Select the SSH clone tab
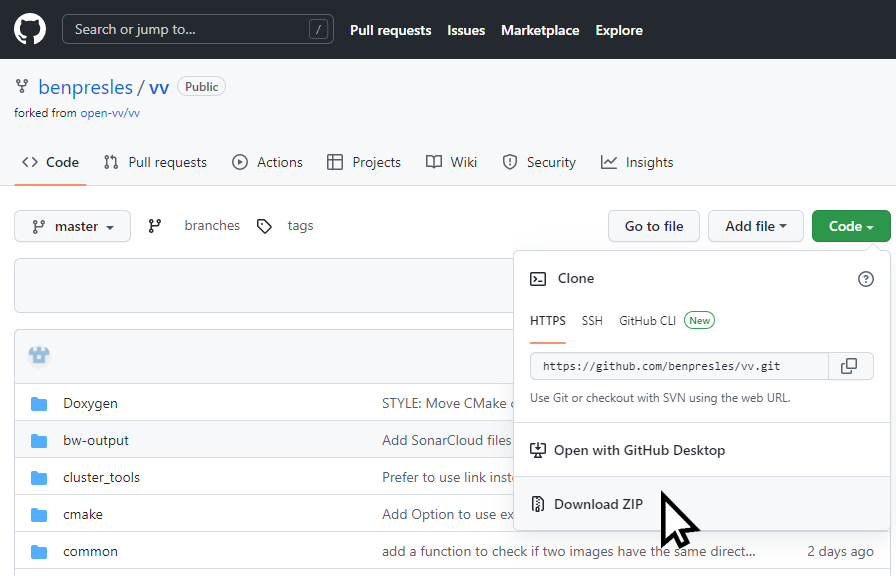Image resolution: width=896 pixels, height=576 pixels. (x=592, y=321)
